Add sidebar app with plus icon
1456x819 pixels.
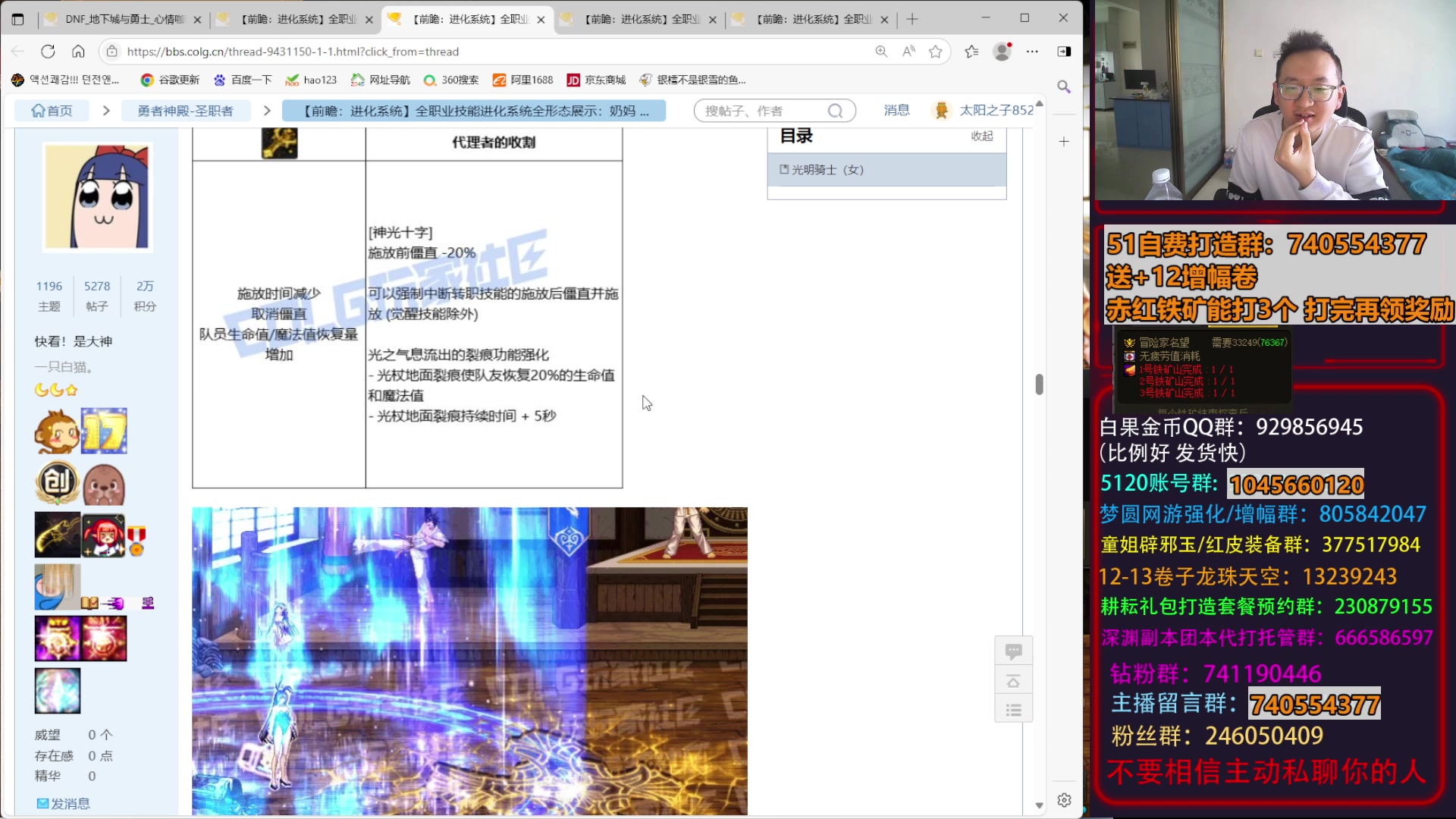(1064, 142)
